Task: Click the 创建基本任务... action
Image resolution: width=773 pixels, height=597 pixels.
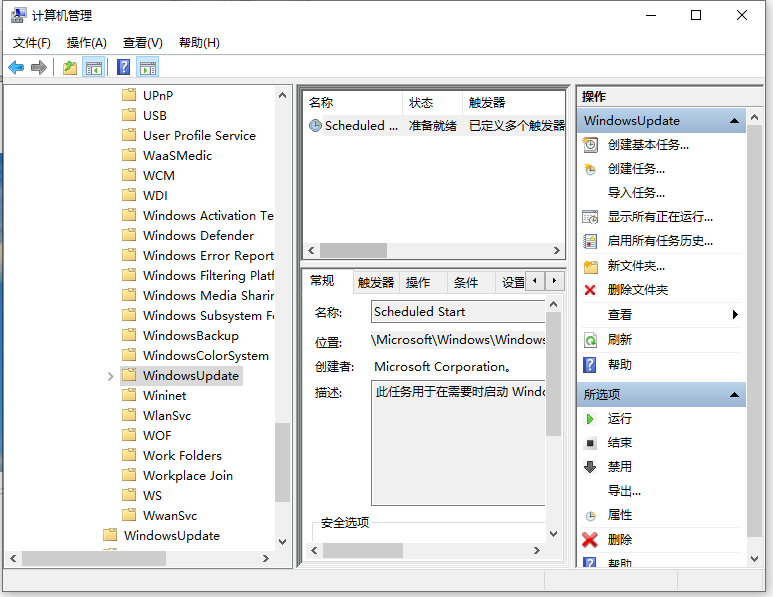Action: pyautogui.click(x=648, y=144)
